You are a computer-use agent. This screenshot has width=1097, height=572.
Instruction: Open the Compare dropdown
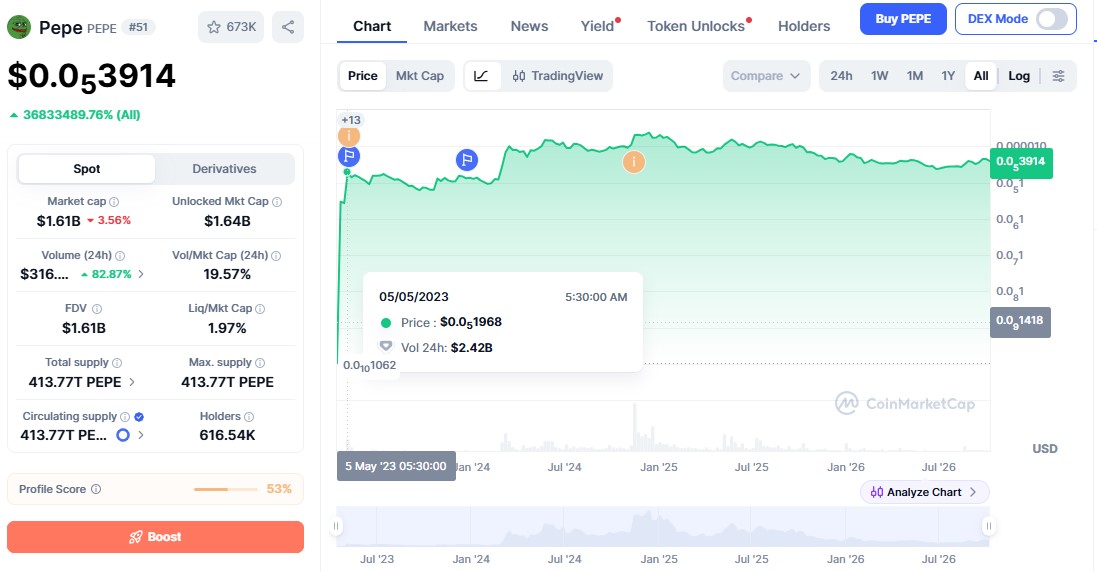click(x=766, y=76)
